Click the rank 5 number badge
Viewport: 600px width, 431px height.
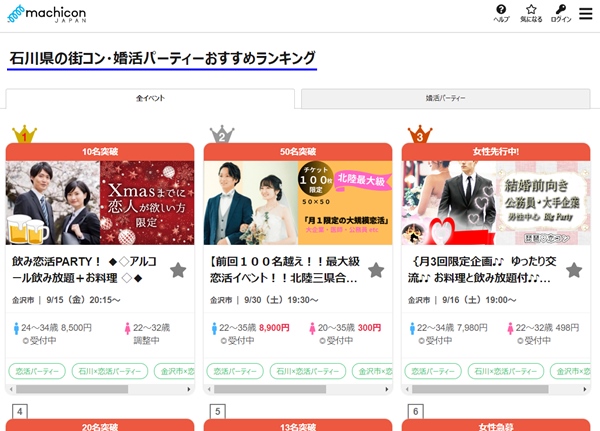[218, 411]
